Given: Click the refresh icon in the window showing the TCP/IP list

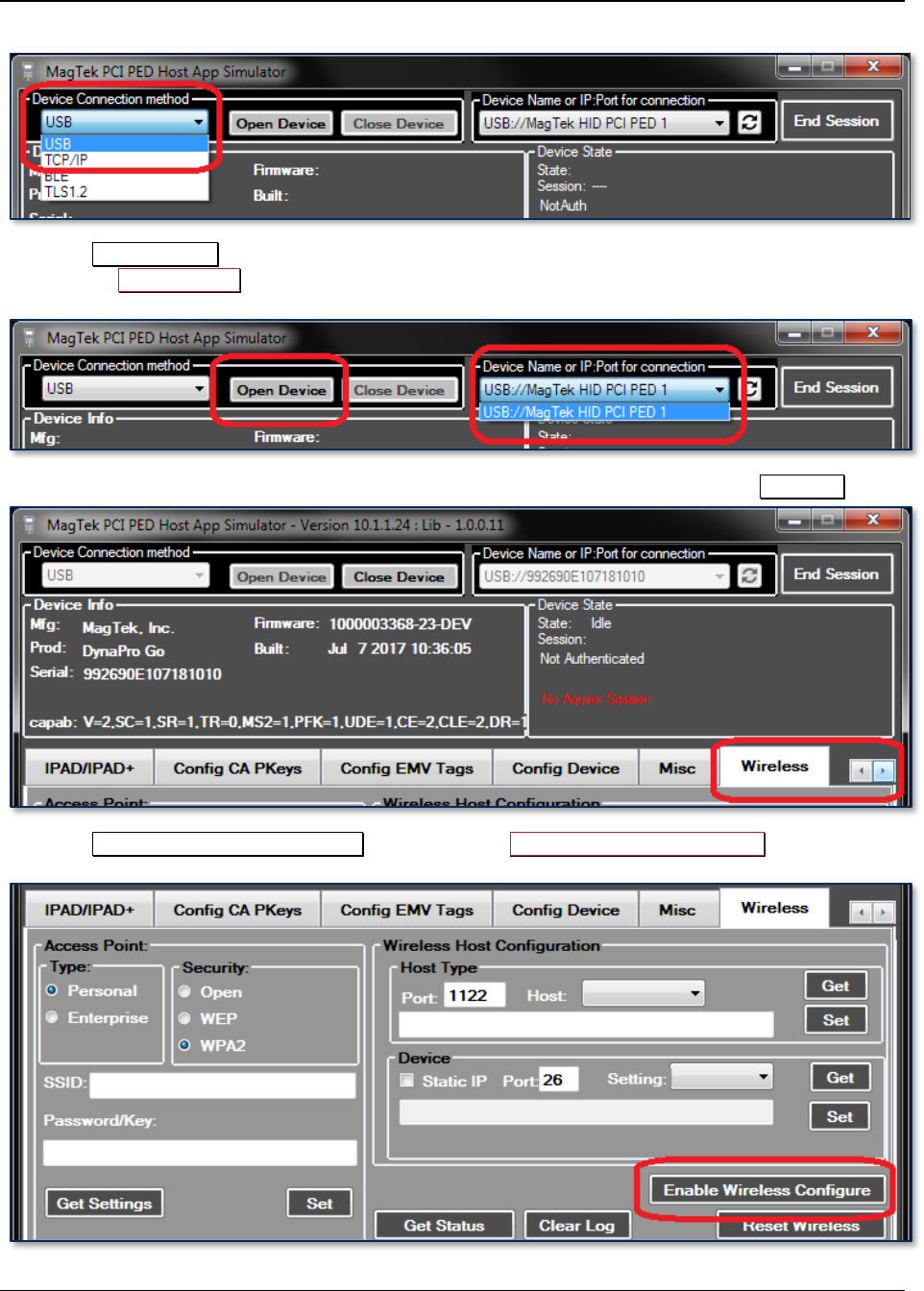Looking at the screenshot, I should [x=749, y=122].
